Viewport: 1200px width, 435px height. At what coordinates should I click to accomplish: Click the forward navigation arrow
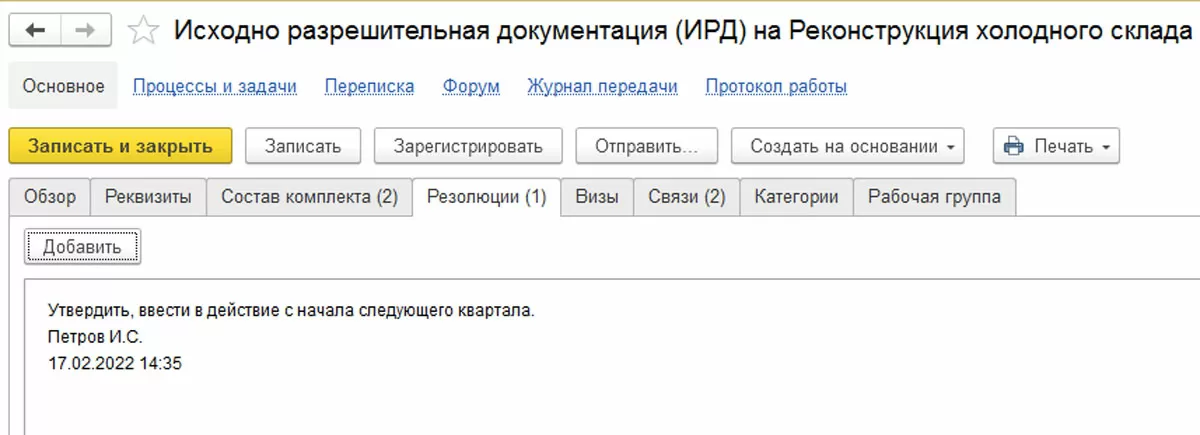86,31
